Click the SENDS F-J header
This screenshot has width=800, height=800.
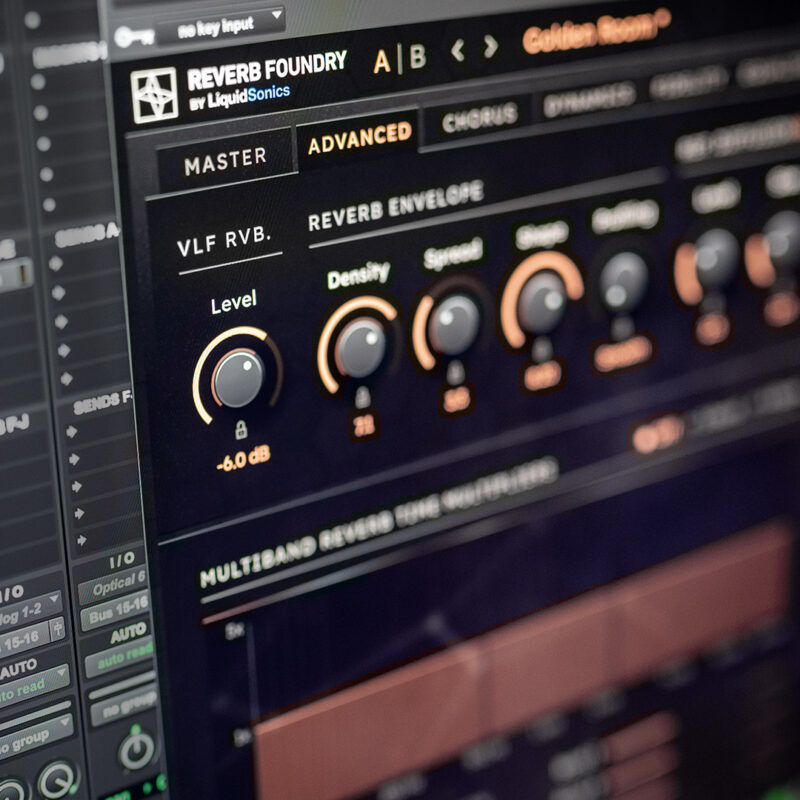tap(101, 404)
